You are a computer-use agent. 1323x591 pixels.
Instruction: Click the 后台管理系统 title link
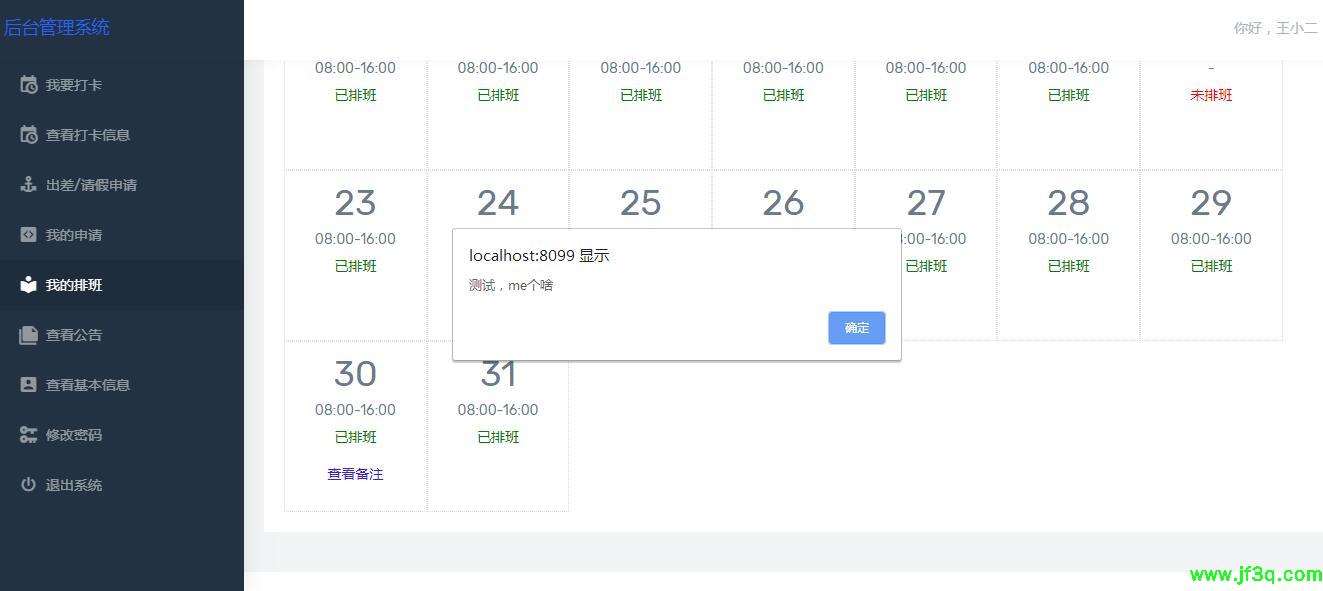[57, 28]
